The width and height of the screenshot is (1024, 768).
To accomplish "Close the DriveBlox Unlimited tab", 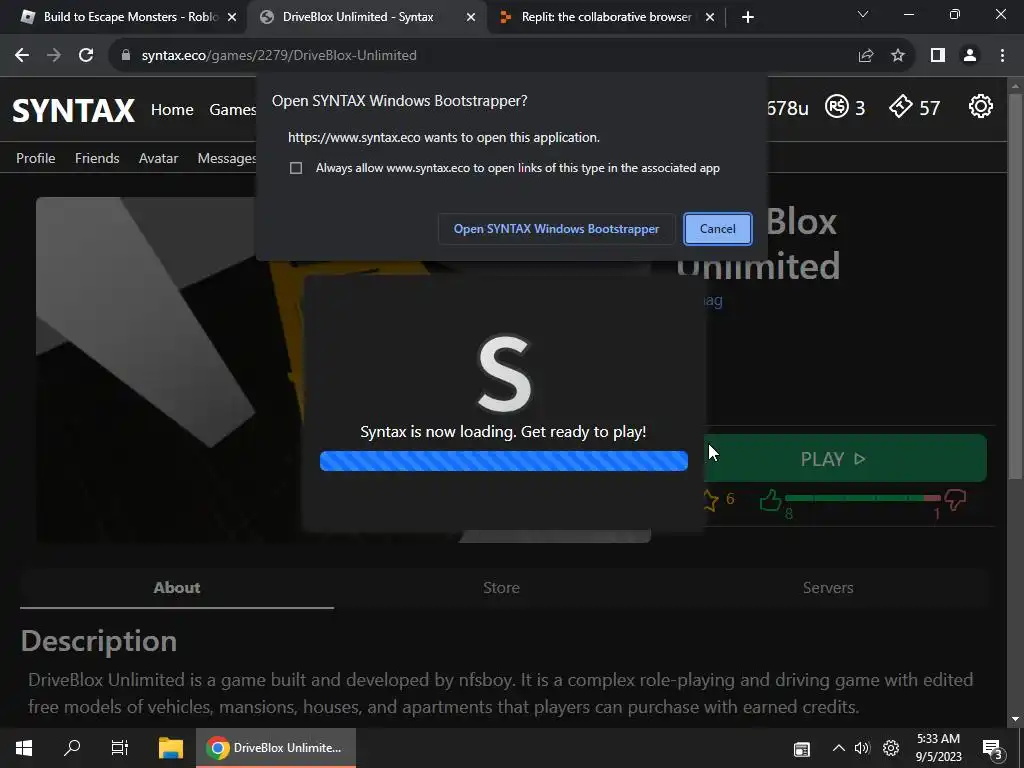I will point(471,17).
